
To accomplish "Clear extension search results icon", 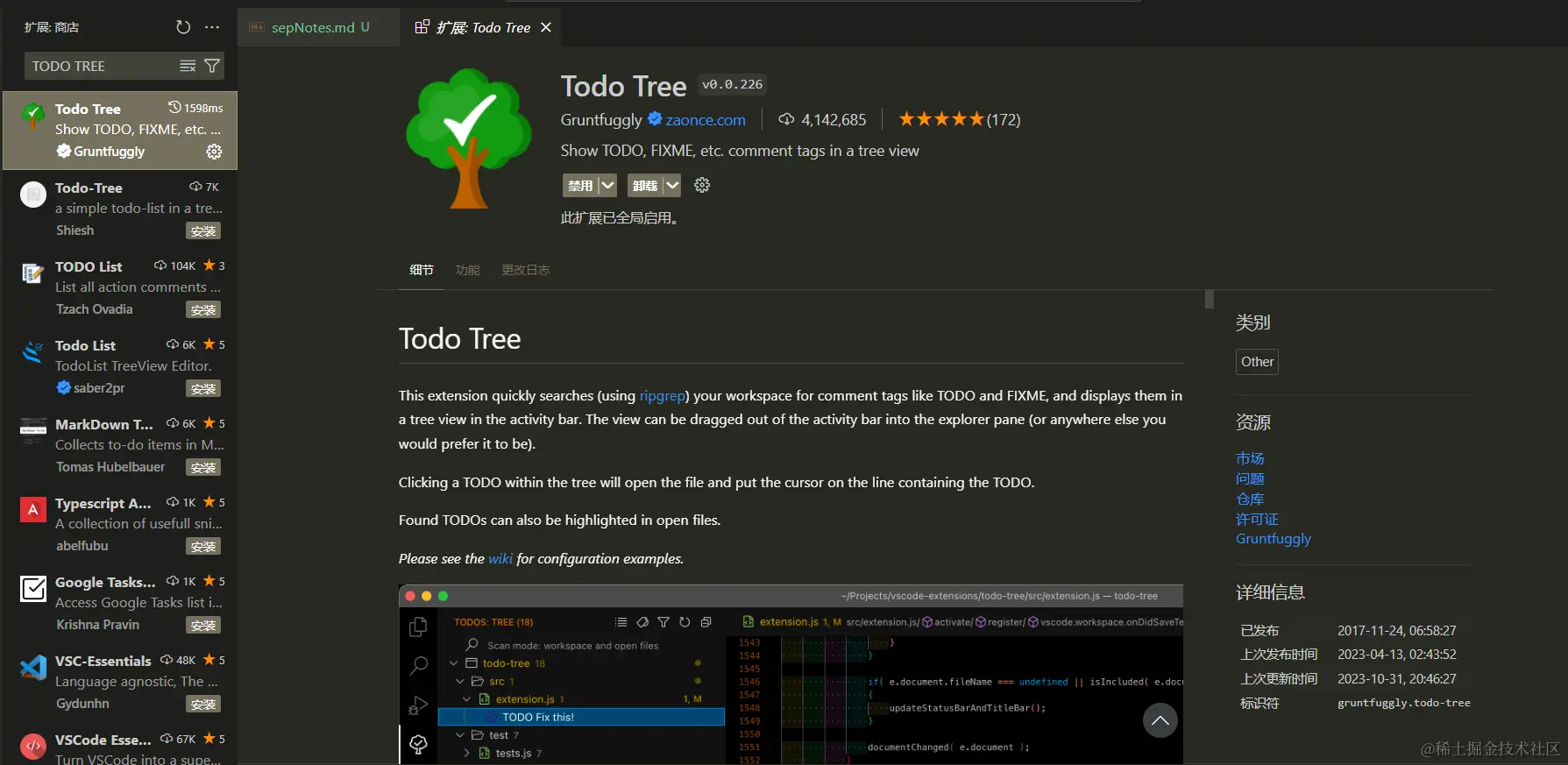I will point(188,66).
